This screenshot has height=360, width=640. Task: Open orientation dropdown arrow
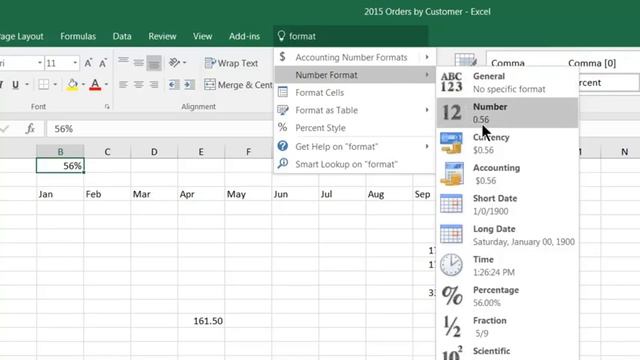click(185, 62)
